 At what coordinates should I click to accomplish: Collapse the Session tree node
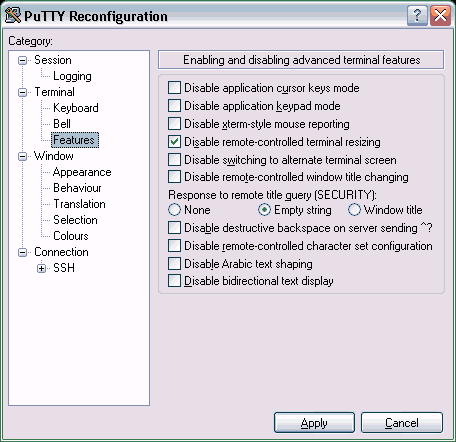click(x=22, y=60)
